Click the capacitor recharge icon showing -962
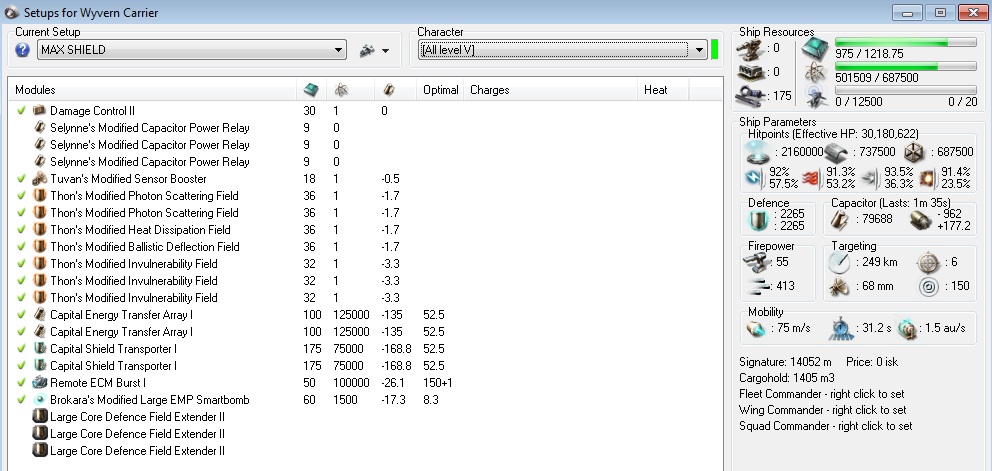992x471 pixels. (x=922, y=220)
